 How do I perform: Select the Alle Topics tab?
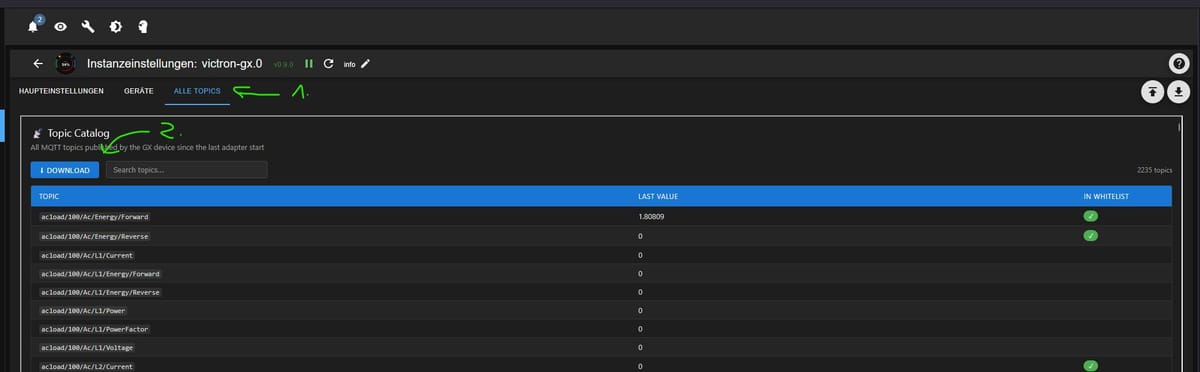(x=198, y=91)
